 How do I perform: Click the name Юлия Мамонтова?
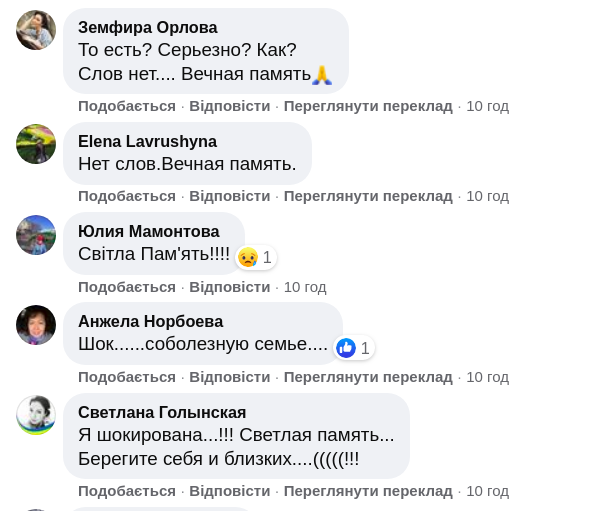click(x=148, y=231)
